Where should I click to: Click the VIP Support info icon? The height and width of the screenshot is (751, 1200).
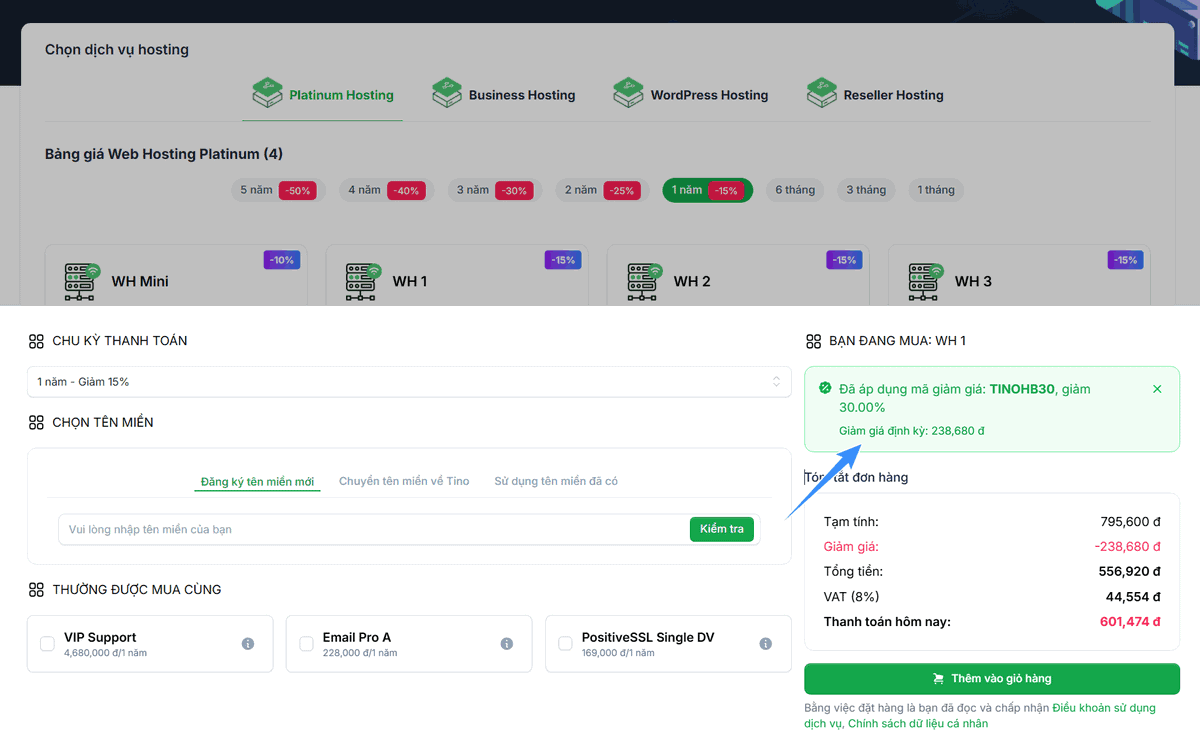tap(248, 644)
